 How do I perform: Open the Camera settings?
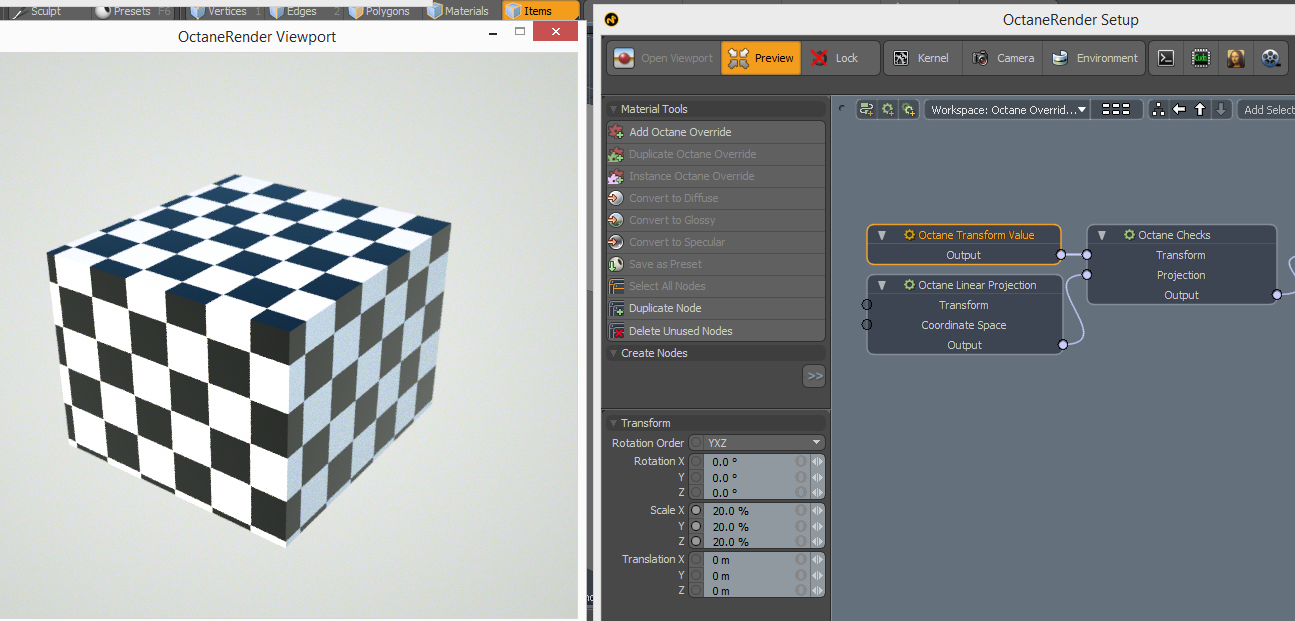pyautogui.click(x=1003, y=58)
